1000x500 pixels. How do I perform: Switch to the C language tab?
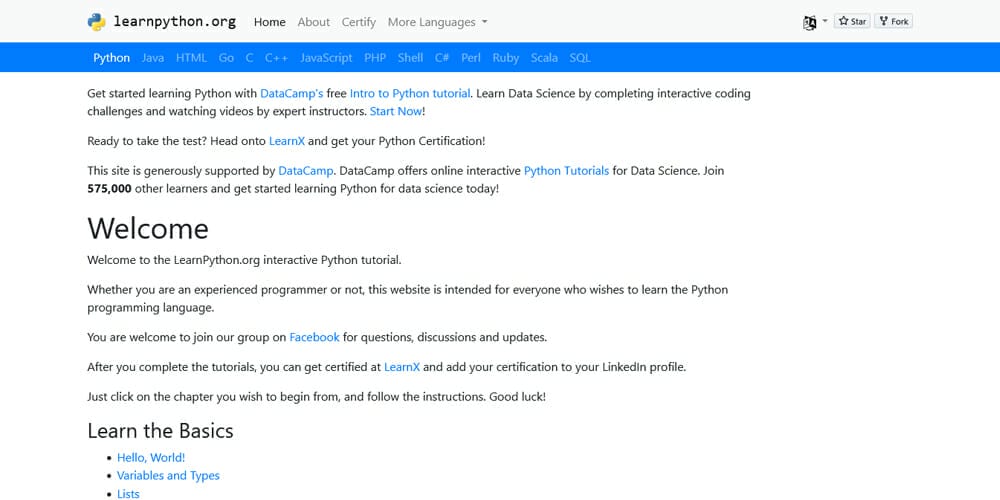pyautogui.click(x=249, y=57)
